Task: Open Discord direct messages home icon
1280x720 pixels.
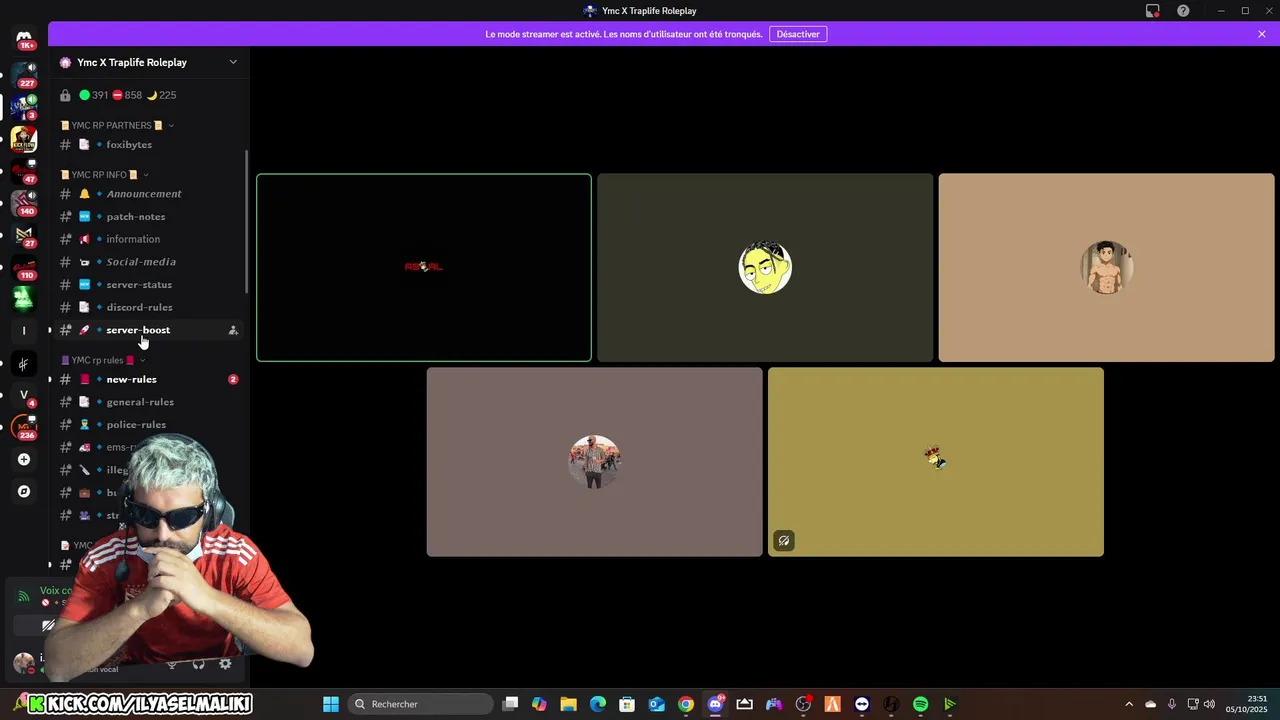Action: point(24,38)
